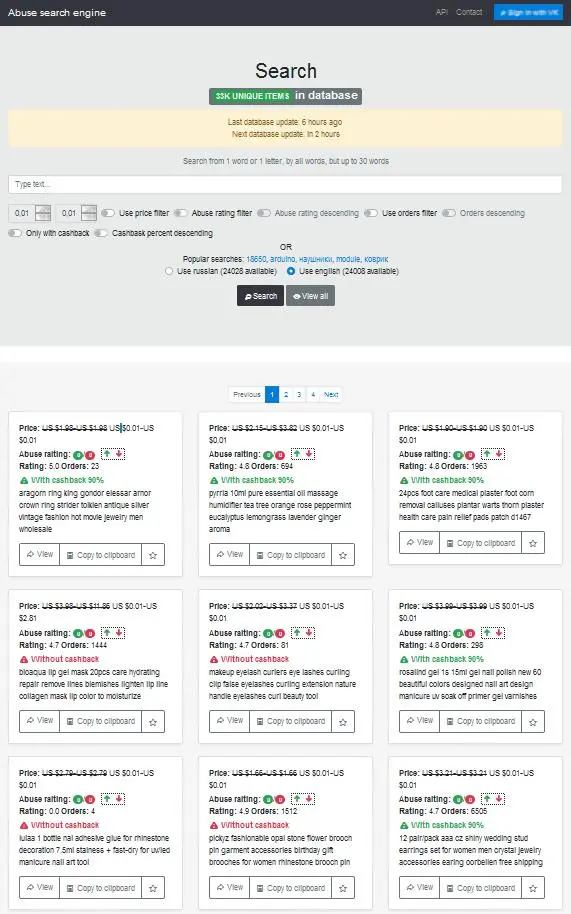
Task: Click the View all button
Action: (x=311, y=296)
